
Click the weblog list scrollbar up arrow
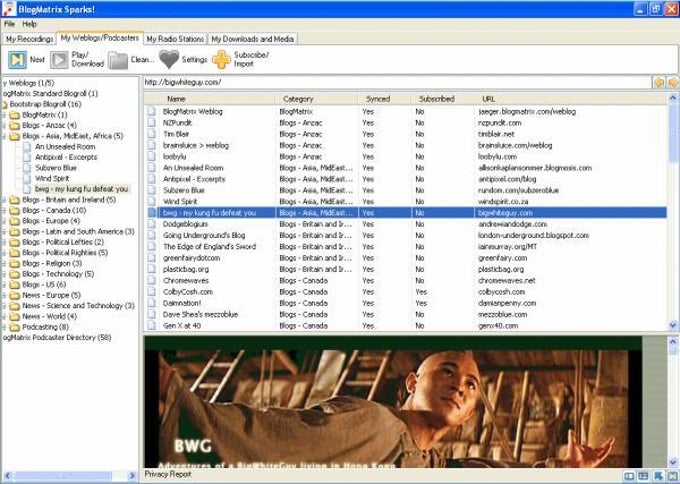click(673, 98)
